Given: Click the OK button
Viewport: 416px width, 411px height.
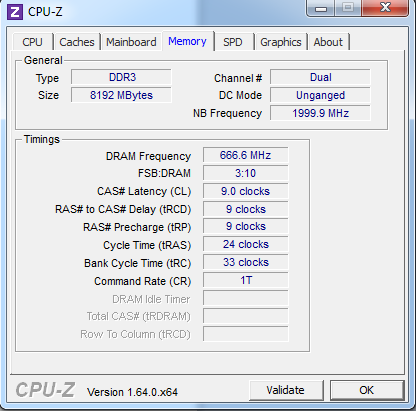Looking at the screenshot, I should (367, 390).
